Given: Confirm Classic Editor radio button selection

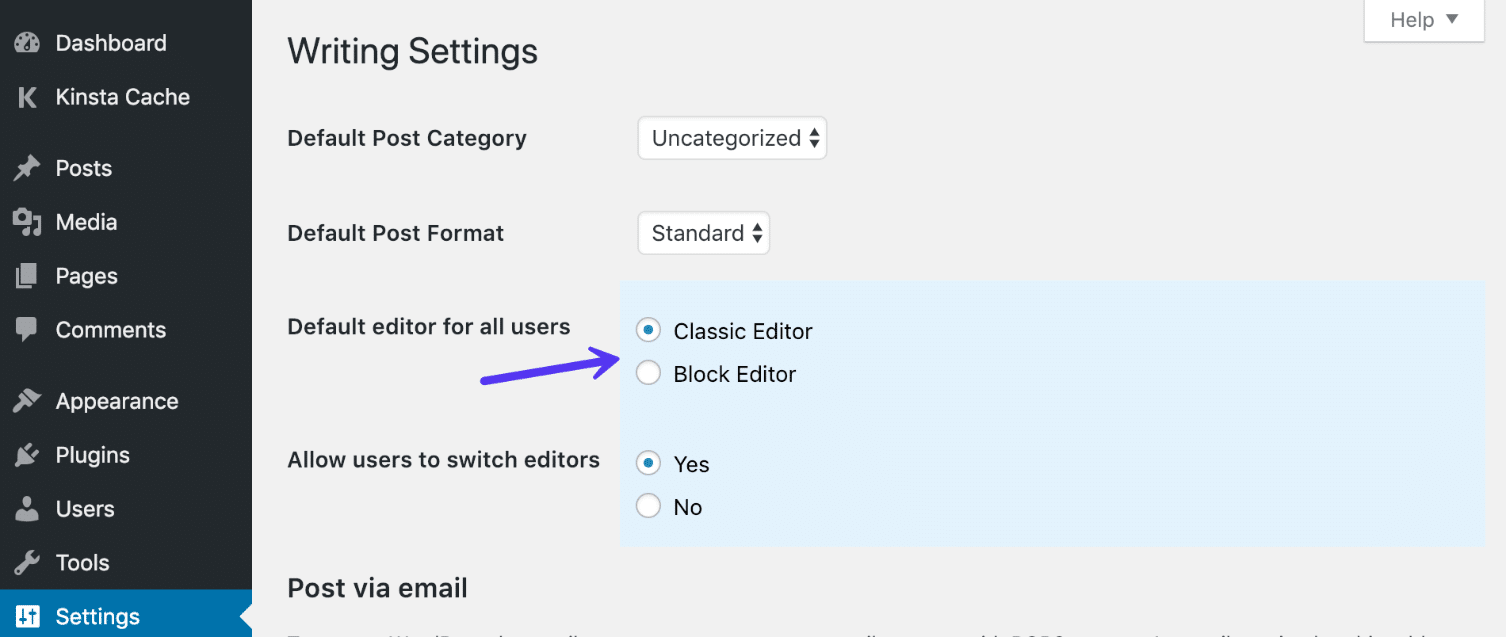Looking at the screenshot, I should tap(648, 329).
